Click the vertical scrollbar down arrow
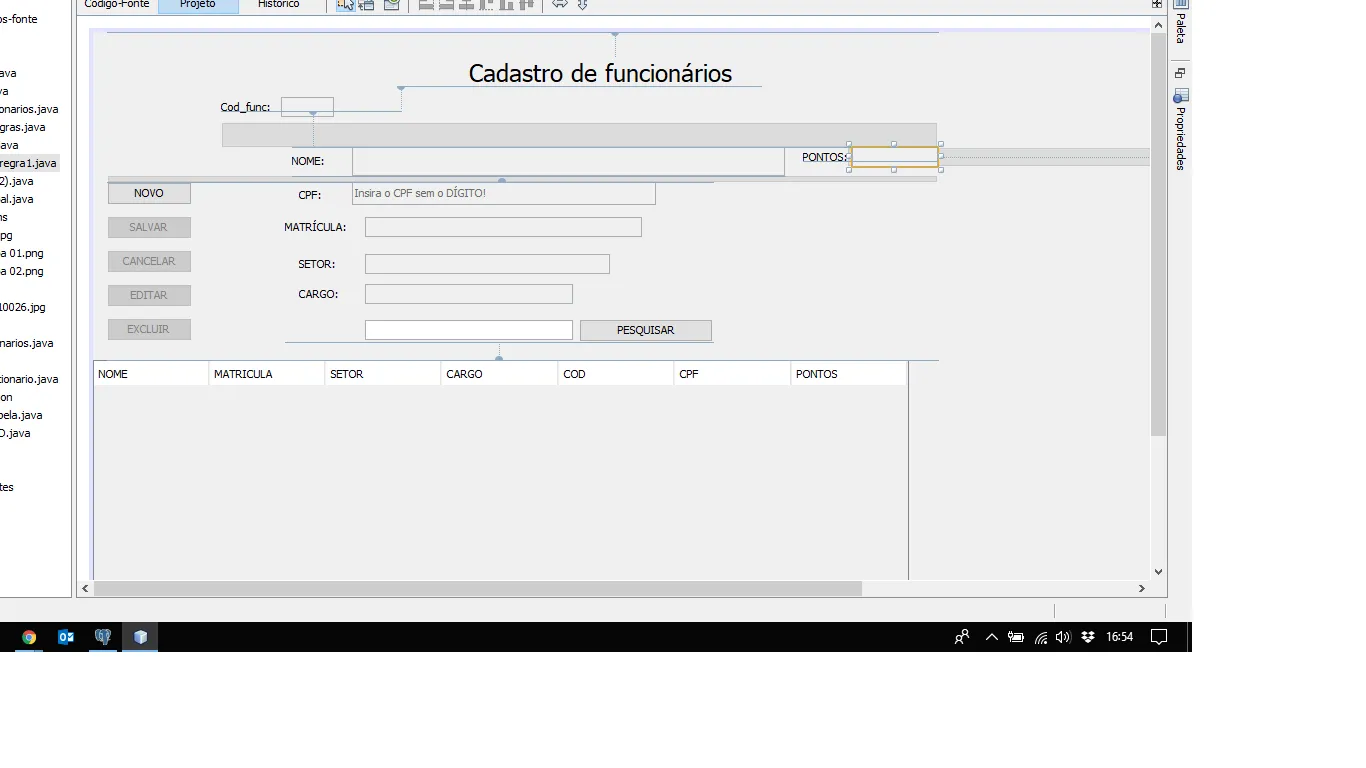This screenshot has height=768, width=1366. click(x=1159, y=572)
